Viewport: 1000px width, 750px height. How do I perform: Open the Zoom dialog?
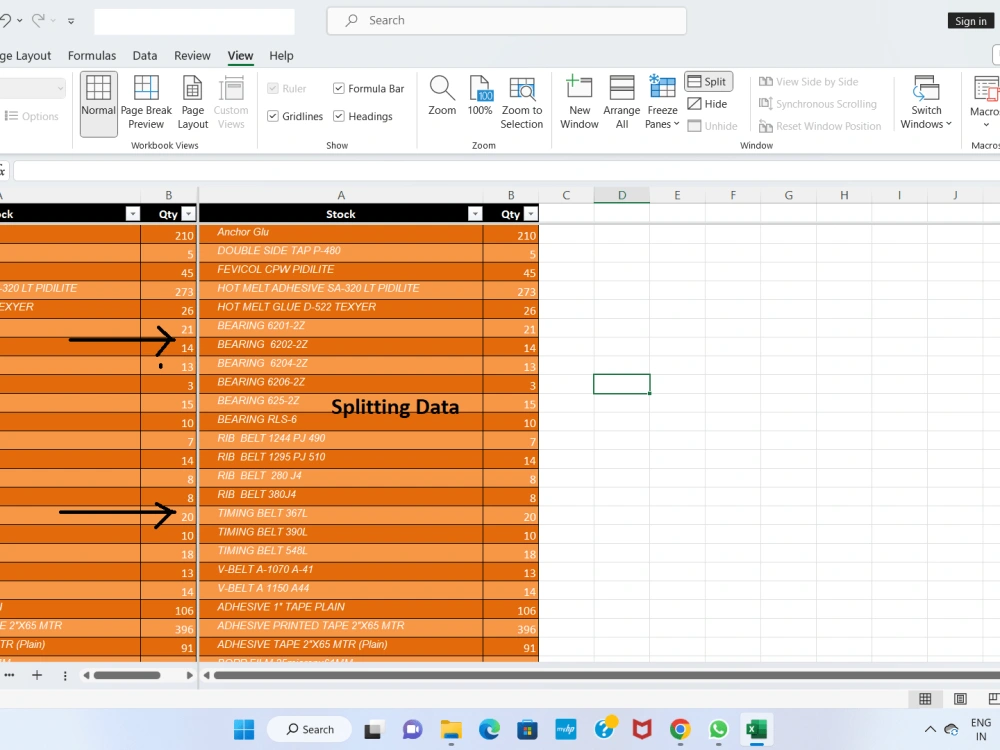coord(441,100)
